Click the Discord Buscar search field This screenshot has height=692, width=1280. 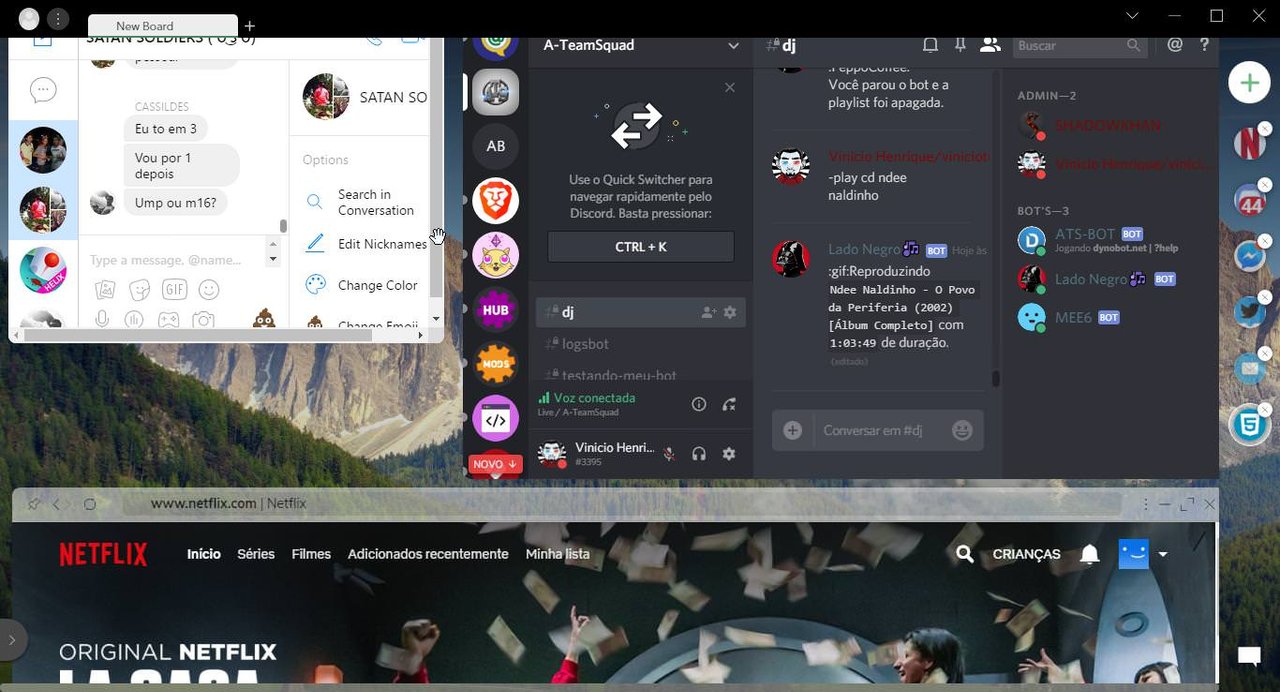tap(1079, 46)
